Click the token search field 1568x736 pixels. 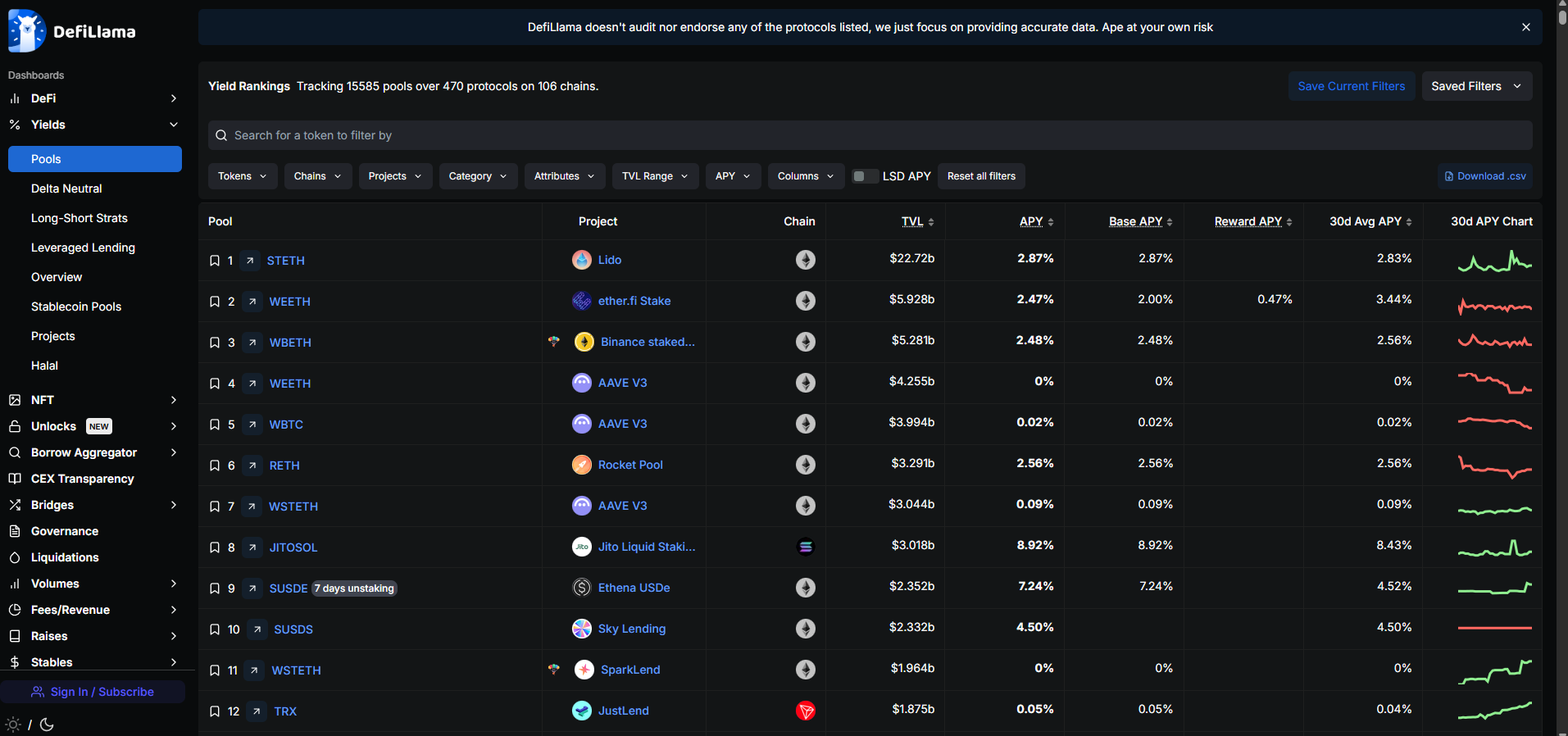coord(870,135)
